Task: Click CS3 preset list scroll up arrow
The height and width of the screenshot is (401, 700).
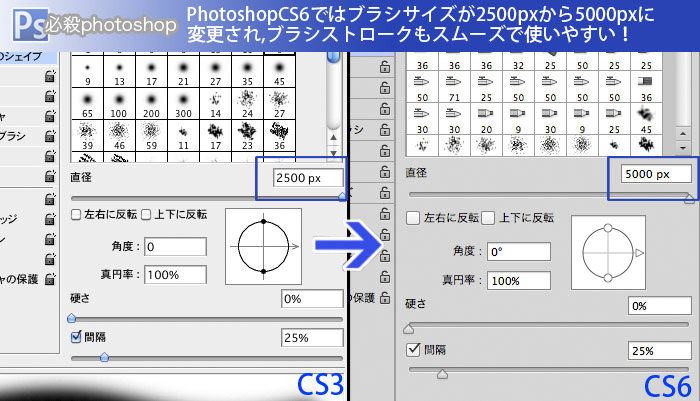Action: click(x=333, y=138)
